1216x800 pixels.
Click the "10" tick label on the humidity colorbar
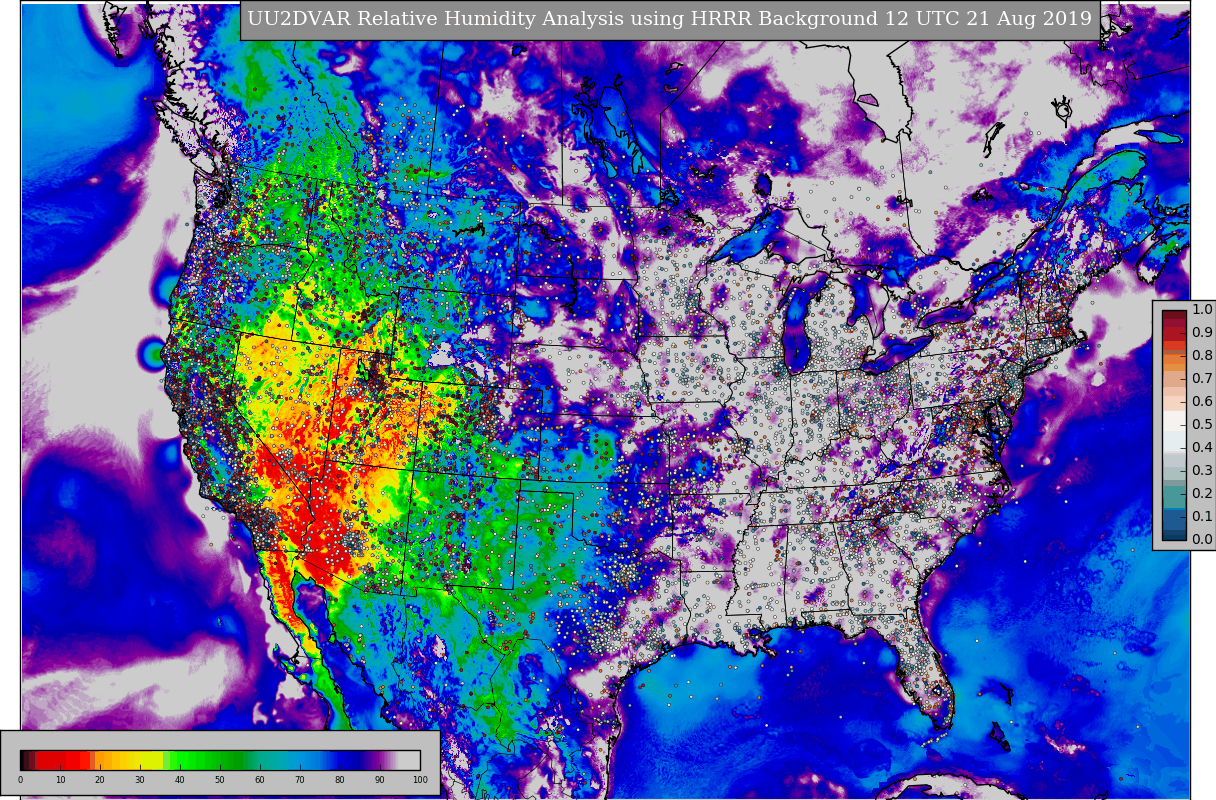tap(60, 780)
